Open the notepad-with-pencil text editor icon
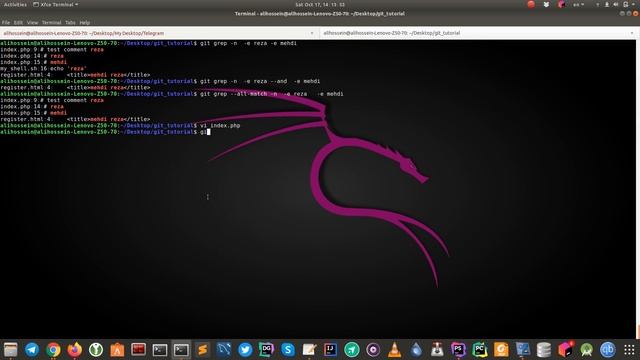The height and width of the screenshot is (360, 640). click(309, 350)
